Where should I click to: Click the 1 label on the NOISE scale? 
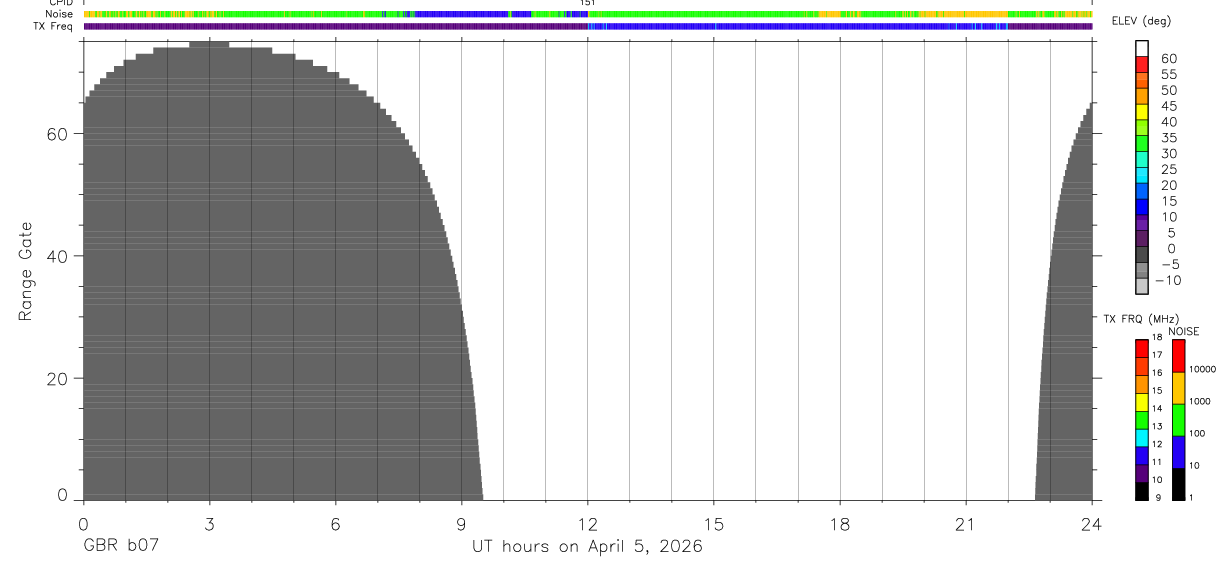(1191, 497)
